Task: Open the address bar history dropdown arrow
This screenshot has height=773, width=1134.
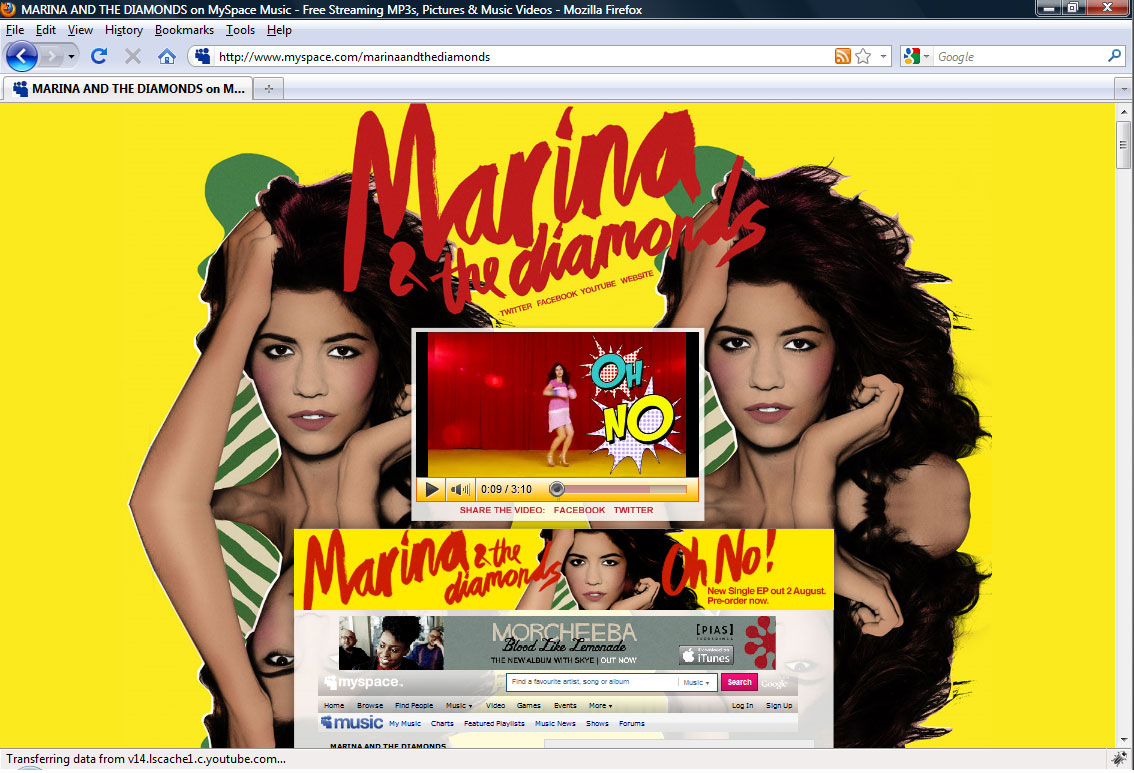Action: (883, 56)
